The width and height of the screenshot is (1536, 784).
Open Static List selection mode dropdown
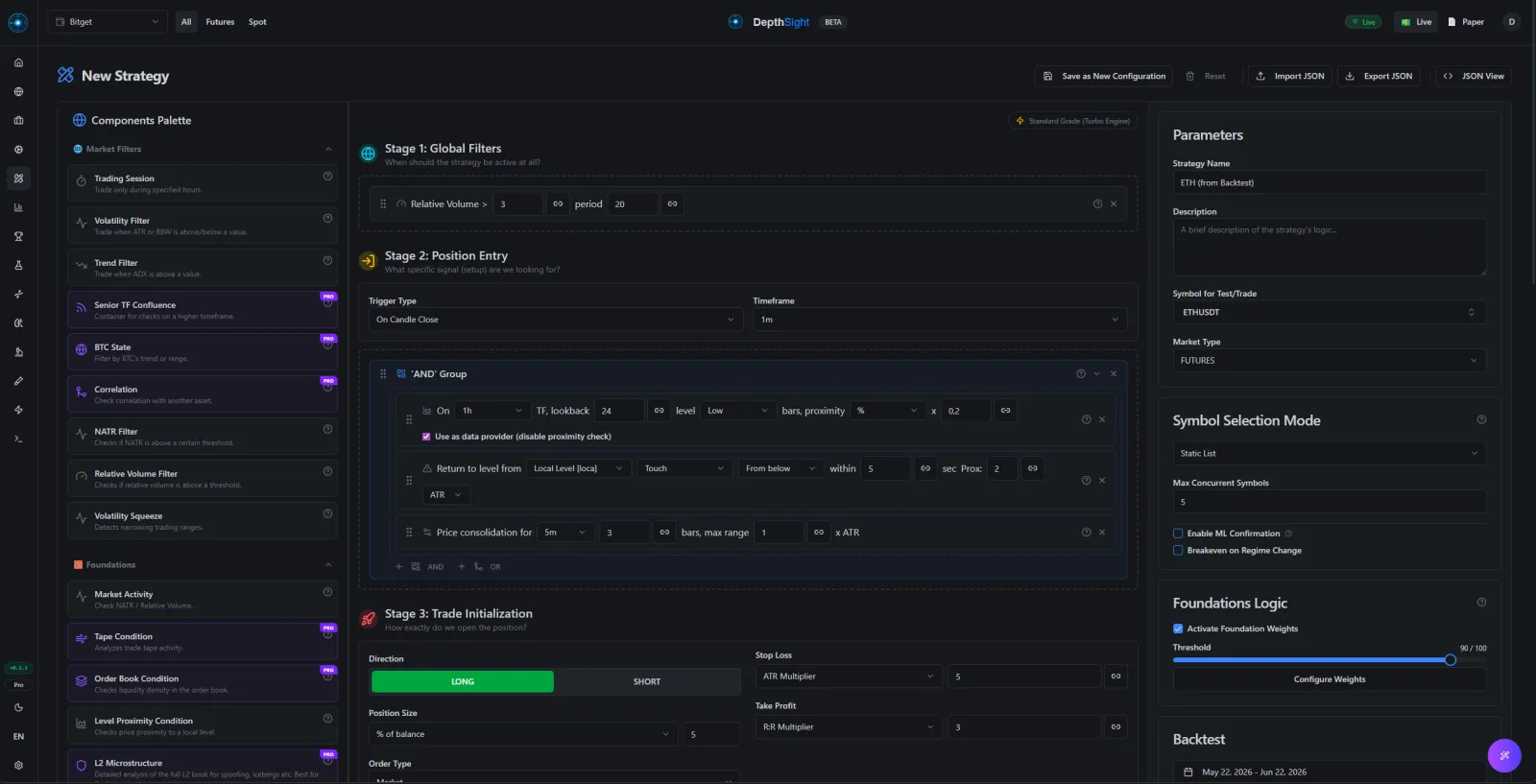(1329, 453)
